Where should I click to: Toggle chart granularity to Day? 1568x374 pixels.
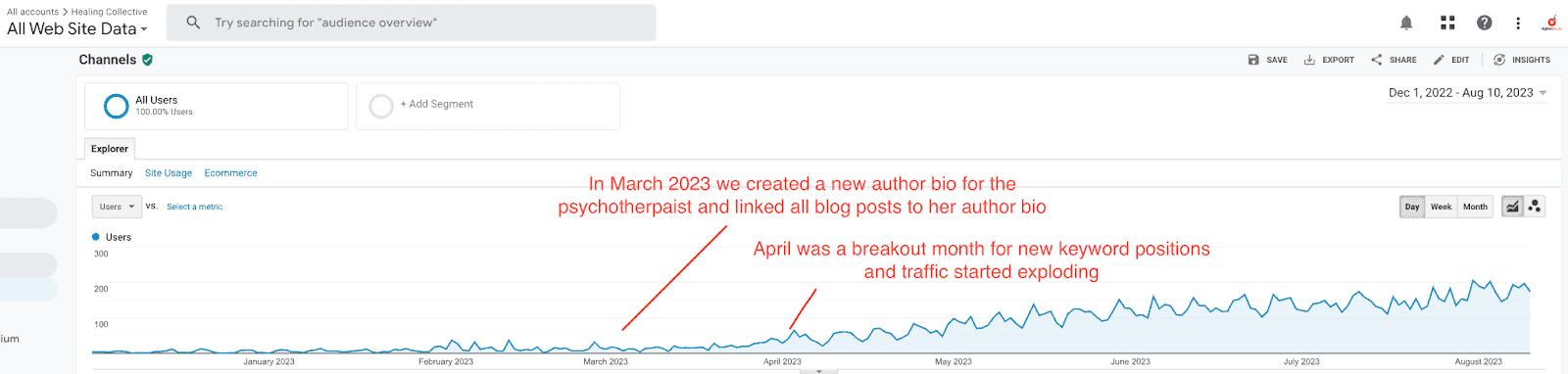pos(1412,207)
